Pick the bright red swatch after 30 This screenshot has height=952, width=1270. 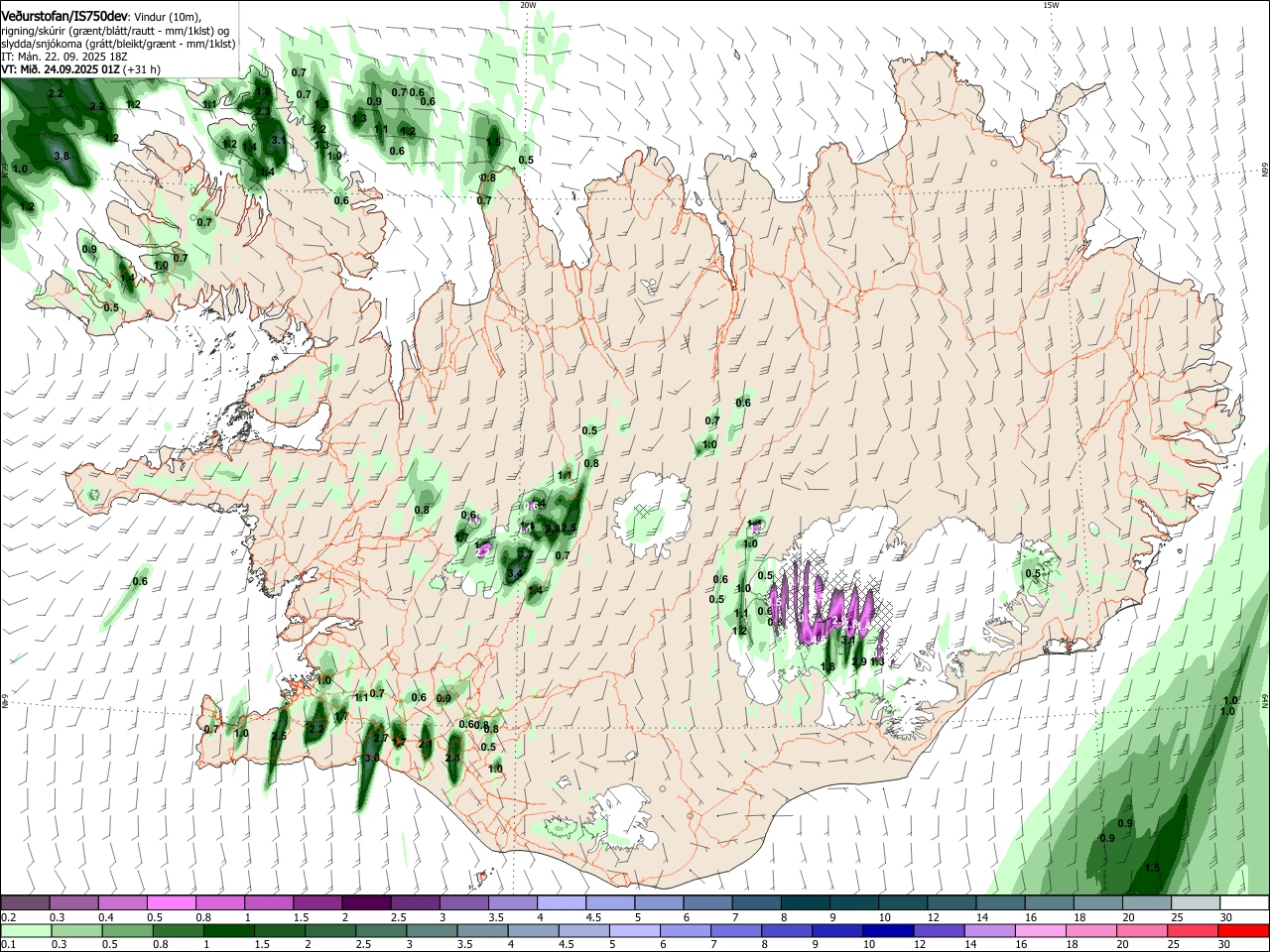(x=1244, y=930)
